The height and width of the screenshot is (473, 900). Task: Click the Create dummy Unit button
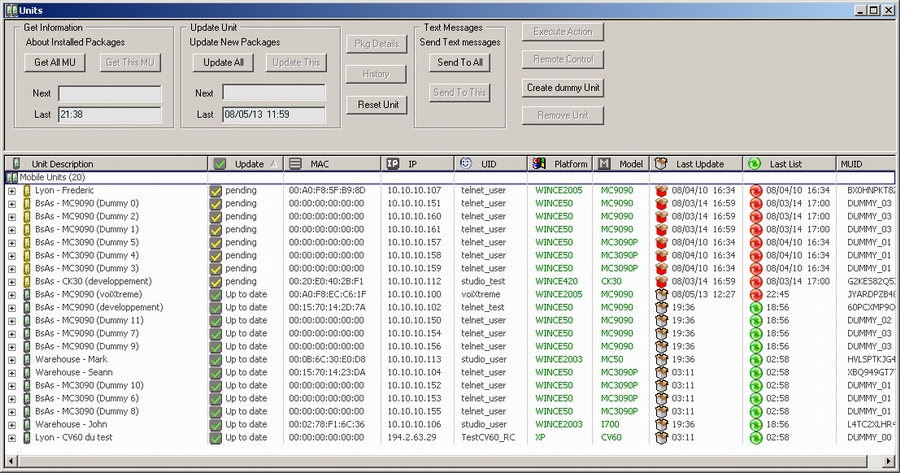coord(563,88)
